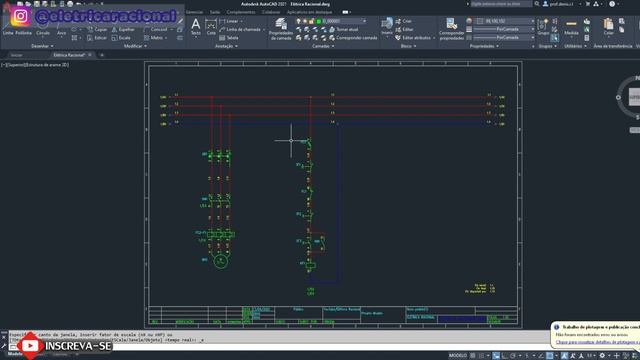Expand the Desenhar panel
Image resolution: width=640 pixels, height=360 pixels.
pos(42,46)
